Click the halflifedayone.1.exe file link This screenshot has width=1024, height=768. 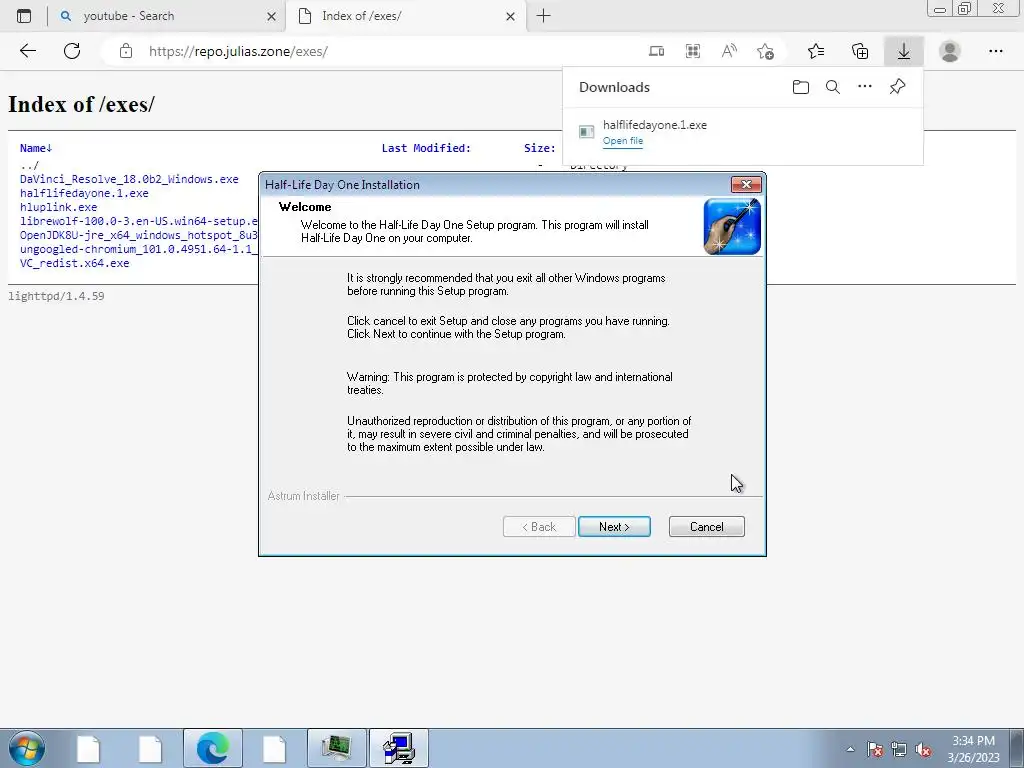pyautogui.click(x=84, y=193)
